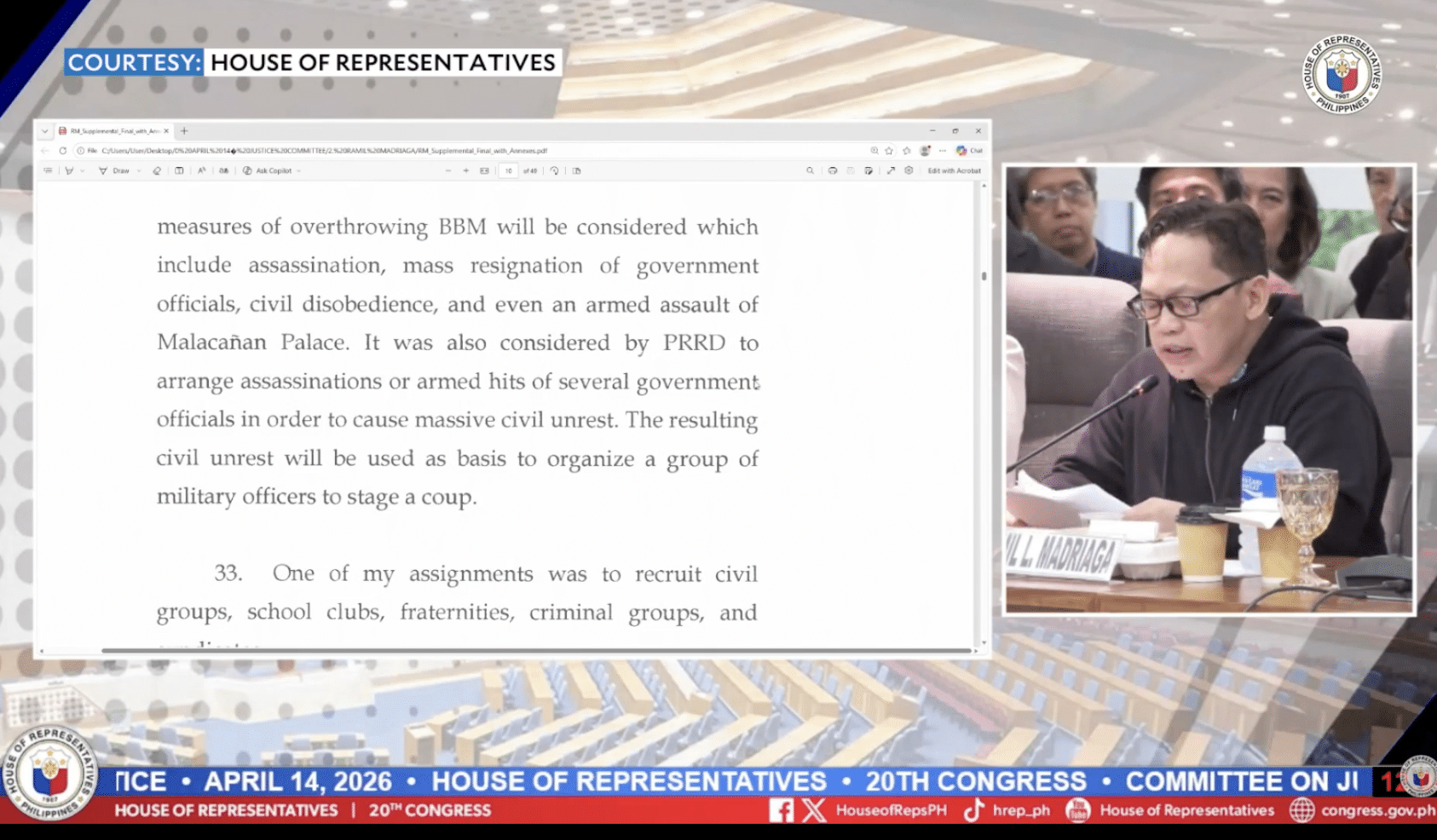
Task: Click Edit with Acrobat button
Action: tap(954, 170)
